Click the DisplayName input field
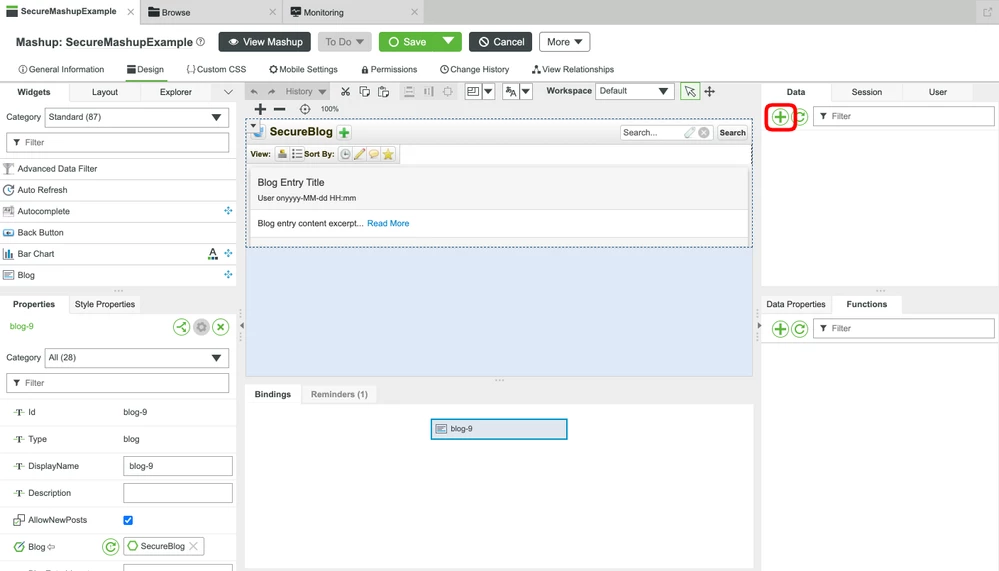 (x=178, y=466)
